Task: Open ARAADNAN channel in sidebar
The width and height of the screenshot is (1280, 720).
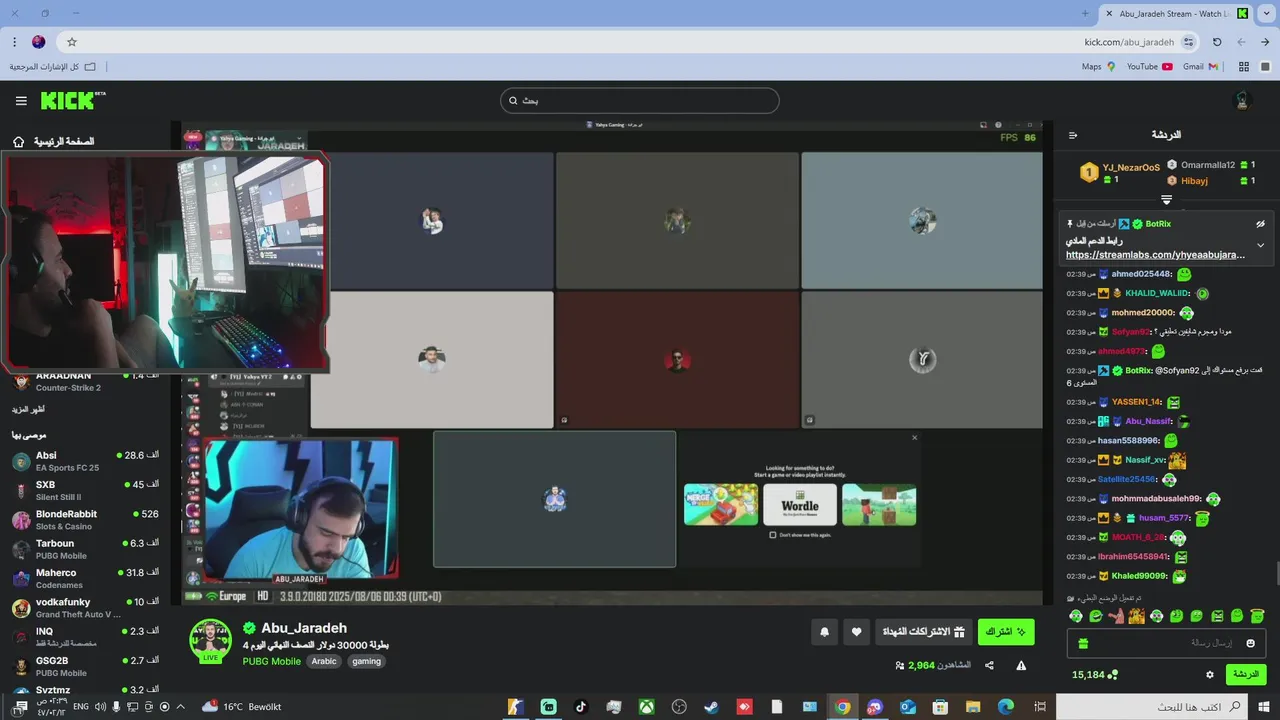Action: [x=85, y=381]
